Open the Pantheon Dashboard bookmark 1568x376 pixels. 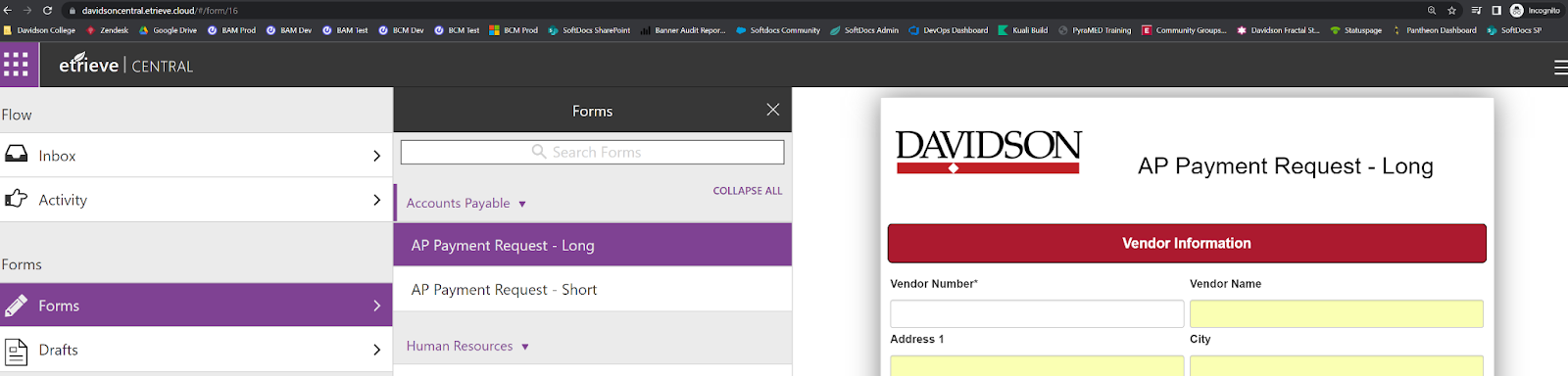coord(1435,30)
